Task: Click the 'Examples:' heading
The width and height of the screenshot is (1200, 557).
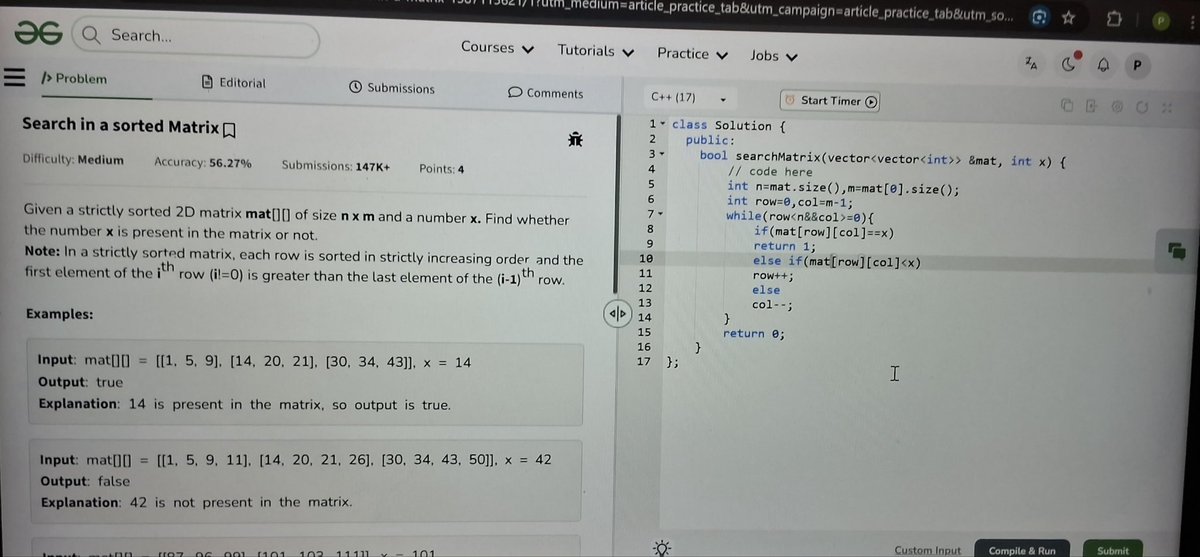Action: 59,314
